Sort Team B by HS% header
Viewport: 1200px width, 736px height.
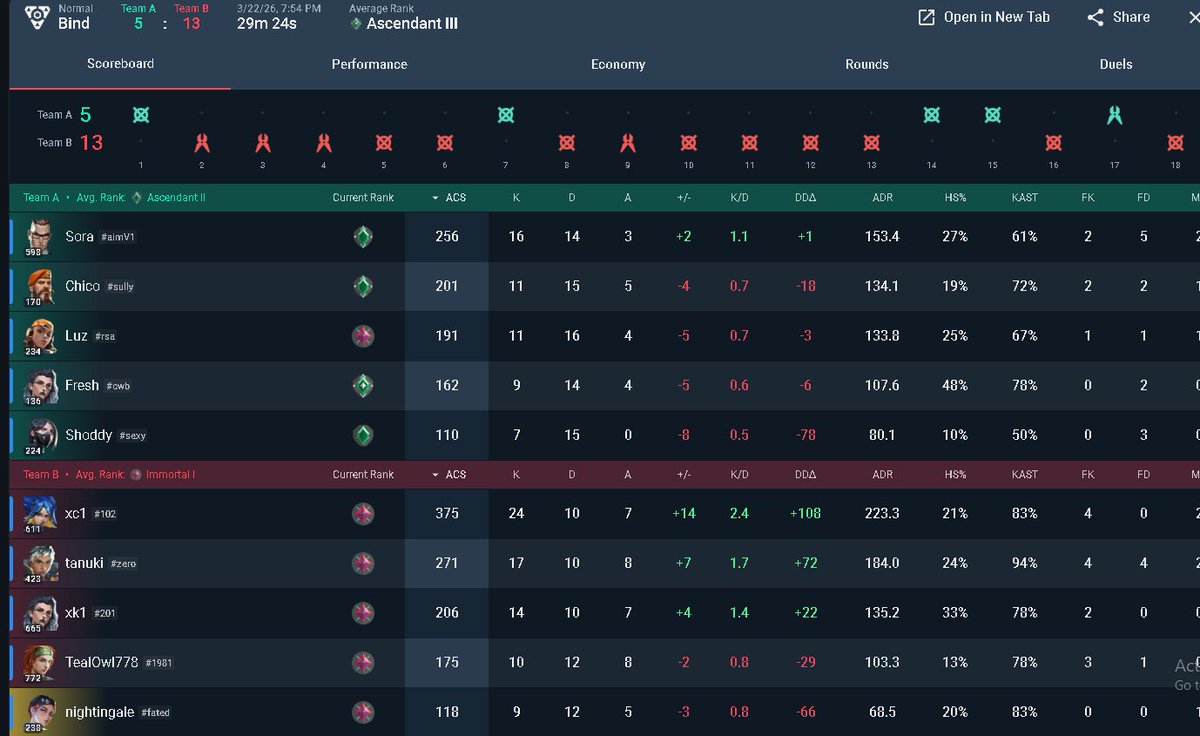(x=955, y=475)
